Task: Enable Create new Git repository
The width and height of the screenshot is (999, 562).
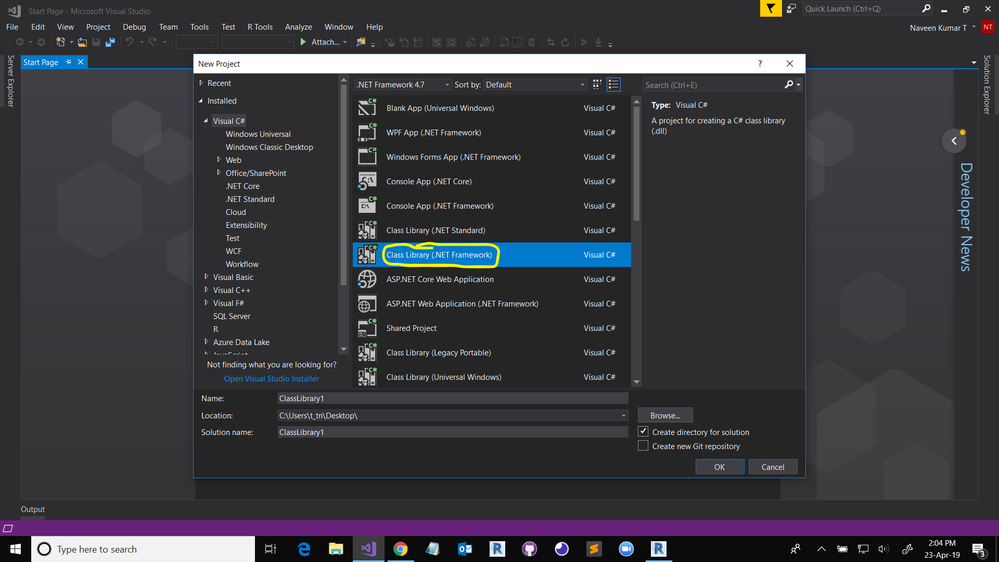Action: point(643,446)
